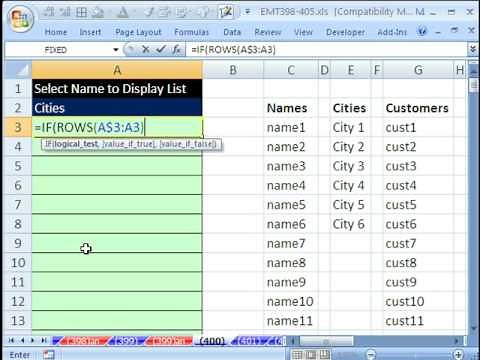Image resolution: width=480 pixels, height=360 pixels.
Task: Open Microsoft Excel Help icon
Action: pyautogui.click(x=422, y=32)
